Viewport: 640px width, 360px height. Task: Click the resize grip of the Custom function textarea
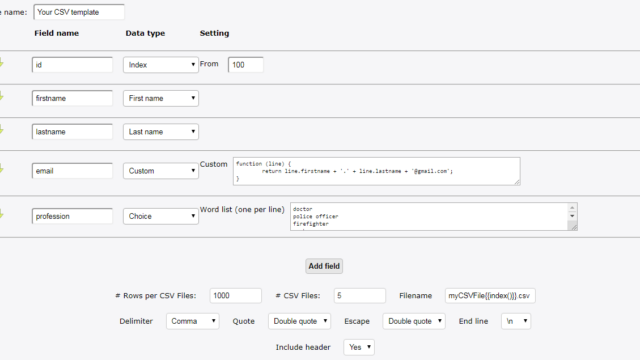coord(517,182)
